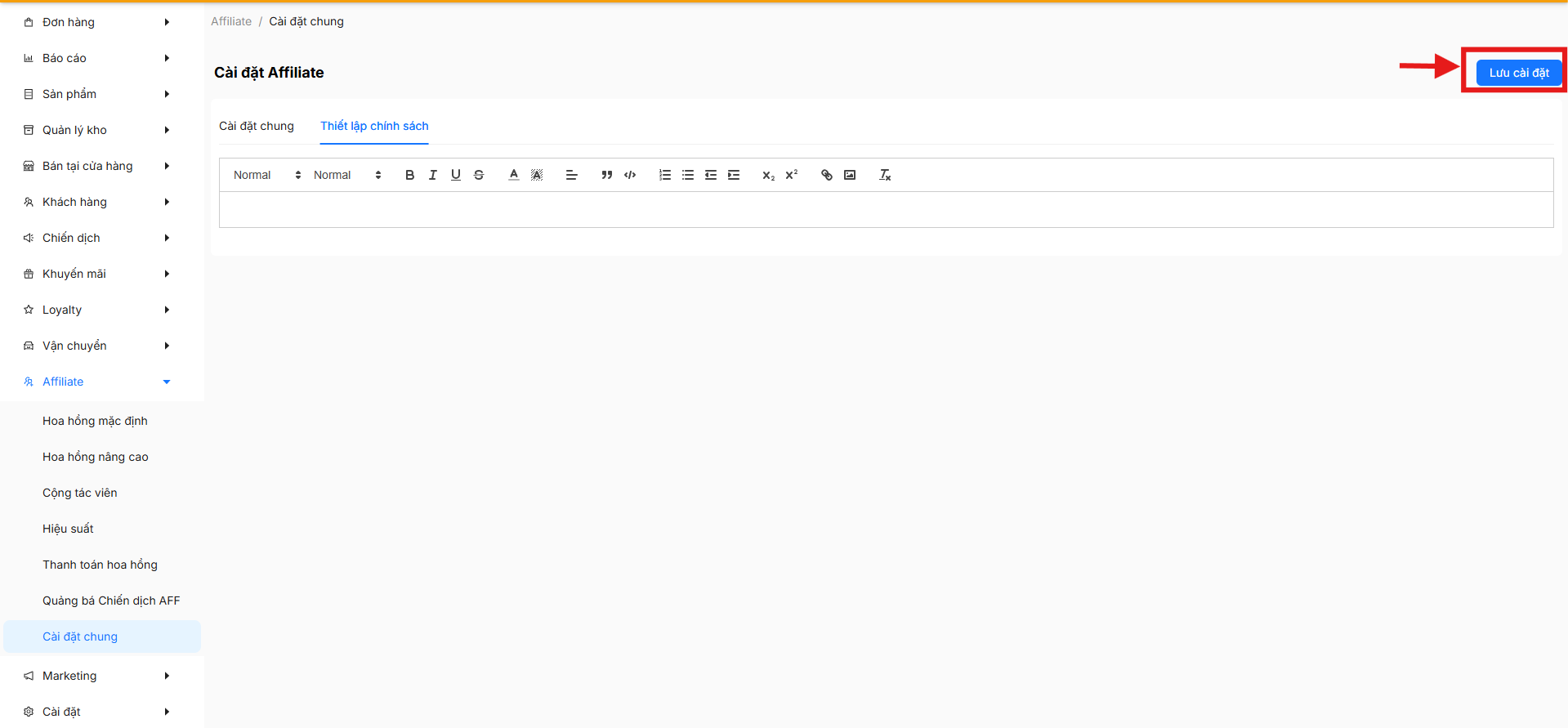Open Quảng bá Chiến dịch AFF item
The height and width of the screenshot is (728, 1568).
point(111,601)
